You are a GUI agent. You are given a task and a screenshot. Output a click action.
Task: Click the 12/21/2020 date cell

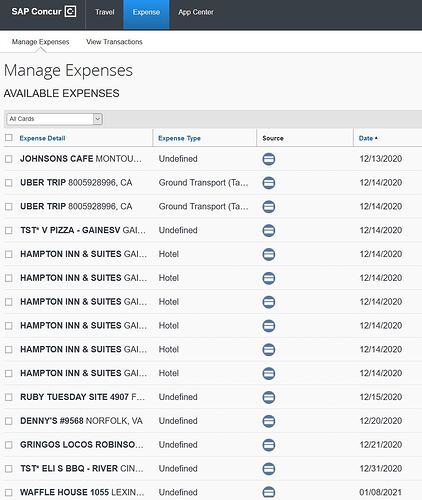point(381,445)
